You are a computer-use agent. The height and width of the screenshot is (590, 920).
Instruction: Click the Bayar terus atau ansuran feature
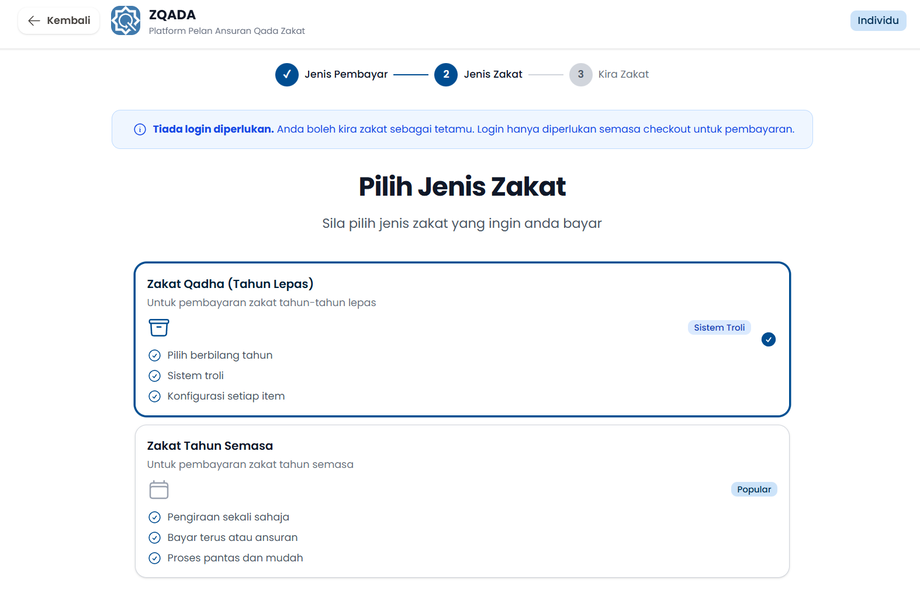pos(232,537)
